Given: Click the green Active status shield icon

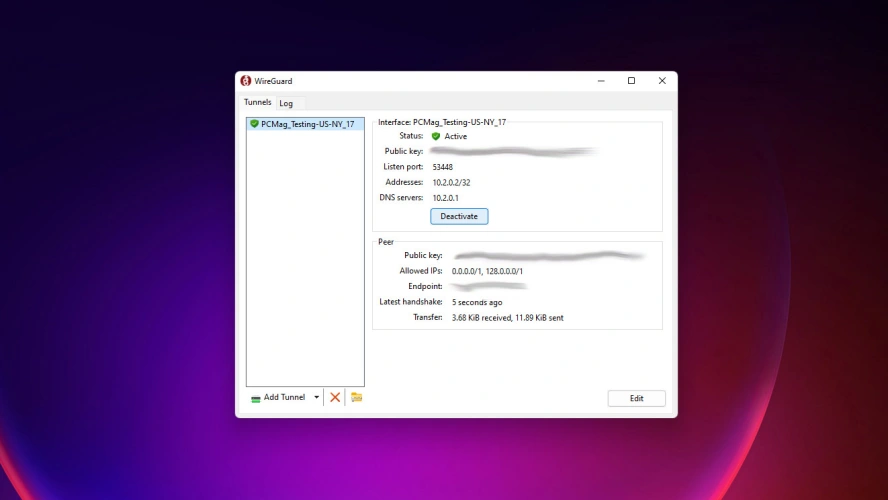Looking at the screenshot, I should (x=436, y=136).
